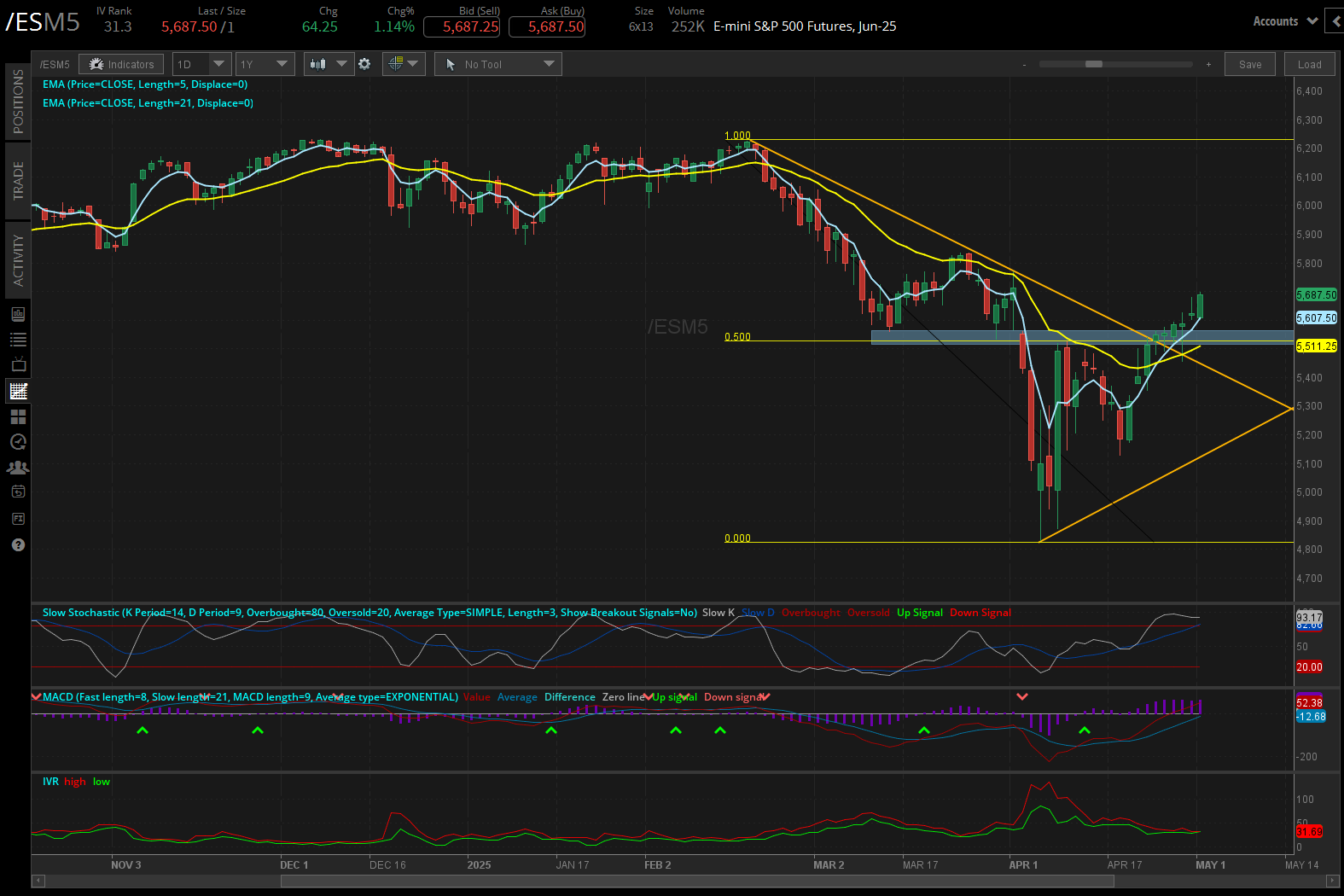The image size is (1344, 896).
Task: Click the MACD study label
Action: tap(250, 697)
